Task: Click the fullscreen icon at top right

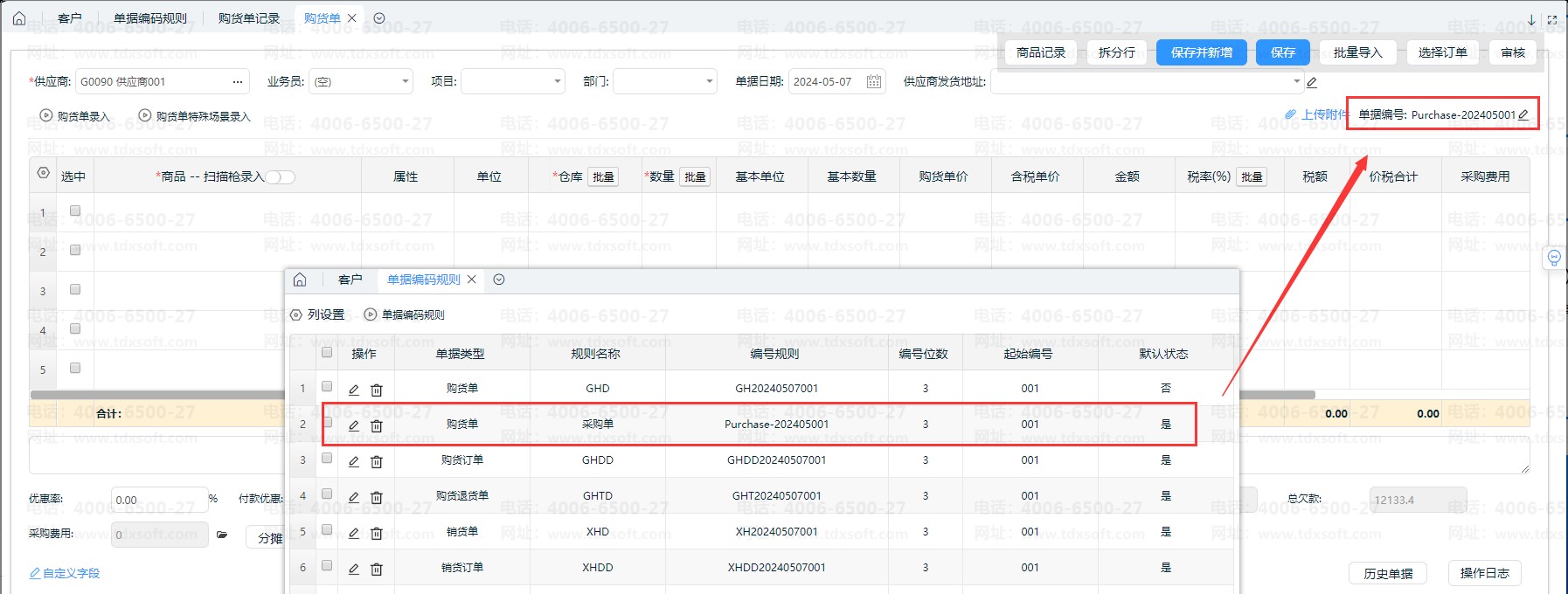Action: [x=1552, y=19]
